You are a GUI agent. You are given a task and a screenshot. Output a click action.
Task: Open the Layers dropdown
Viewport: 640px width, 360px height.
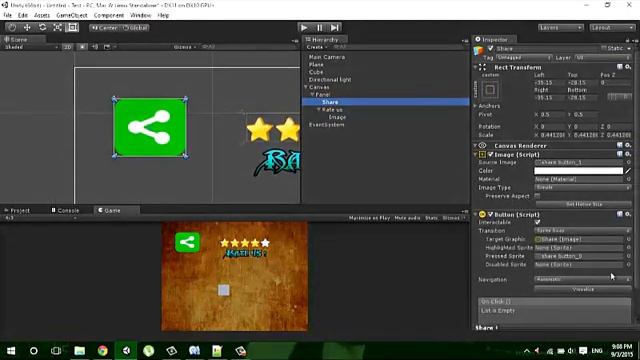pos(560,27)
